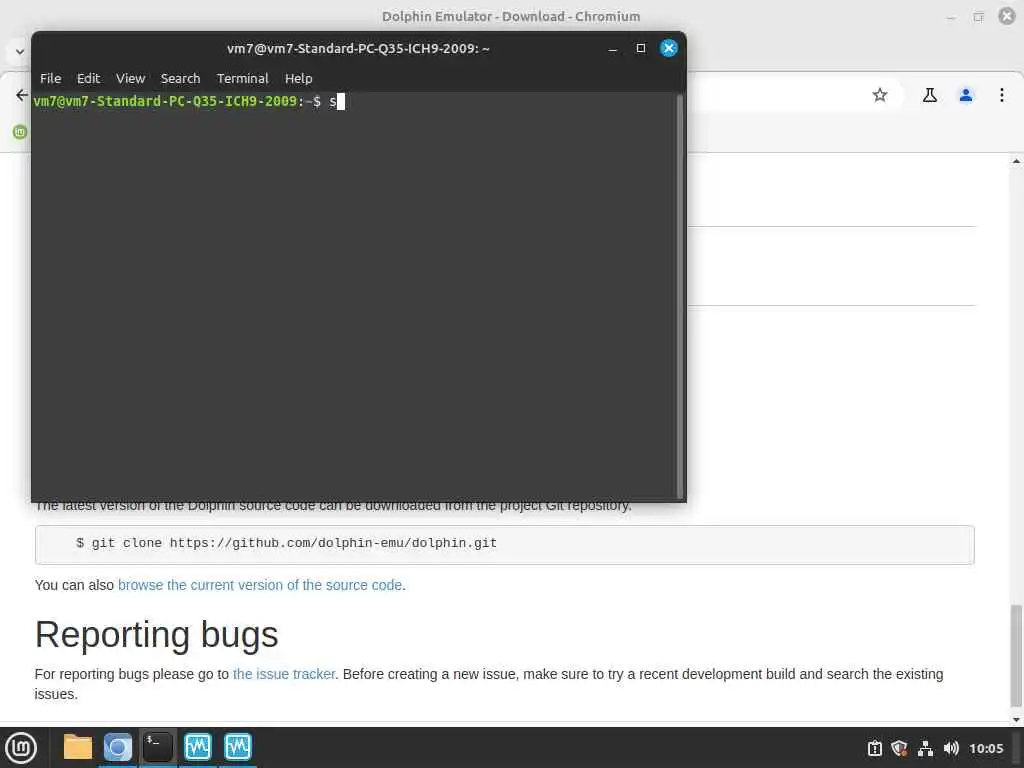Image resolution: width=1024 pixels, height=768 pixels.
Task: Minimize the terminal window
Action: (613, 50)
